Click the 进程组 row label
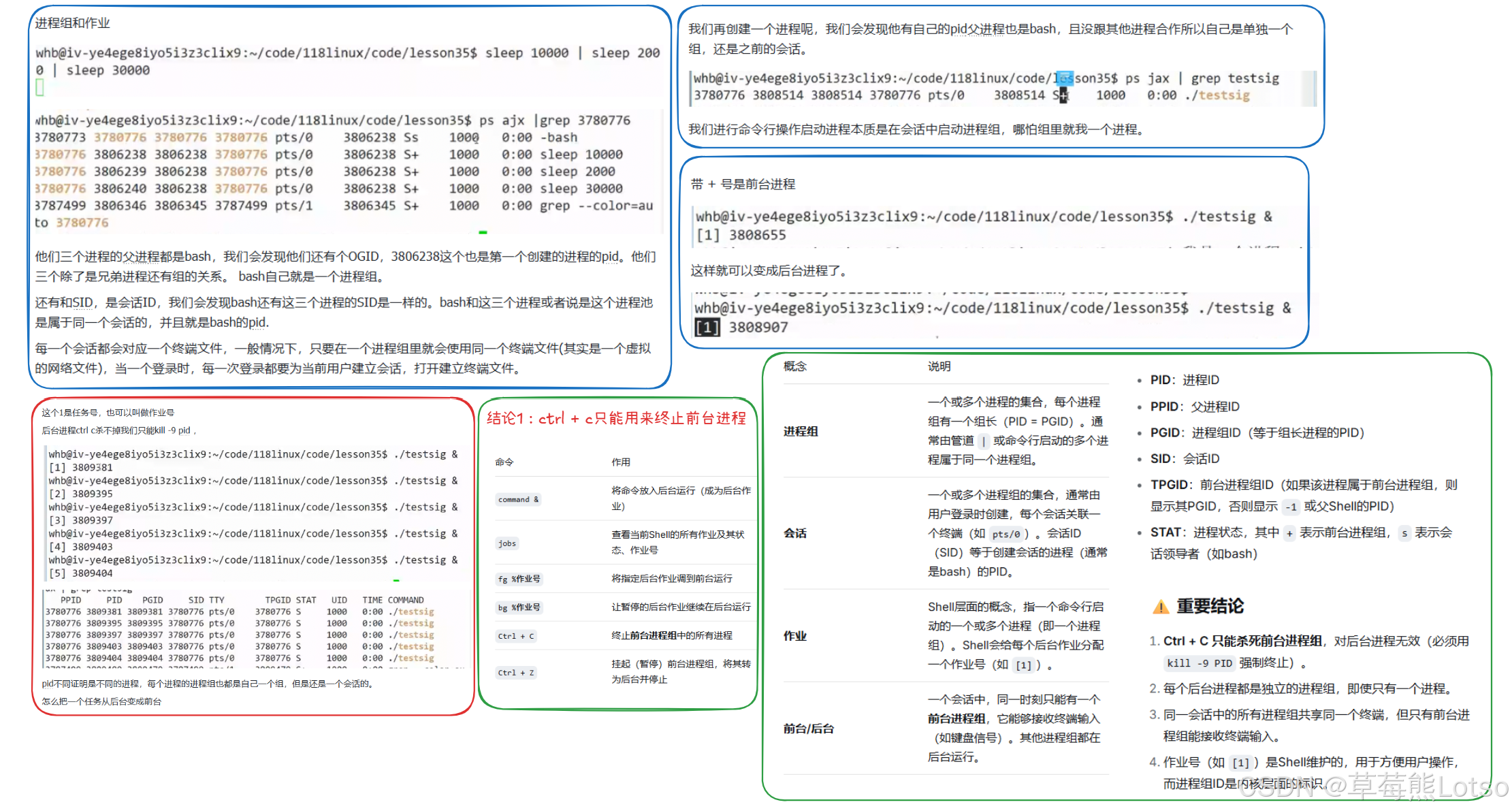 pos(801,431)
